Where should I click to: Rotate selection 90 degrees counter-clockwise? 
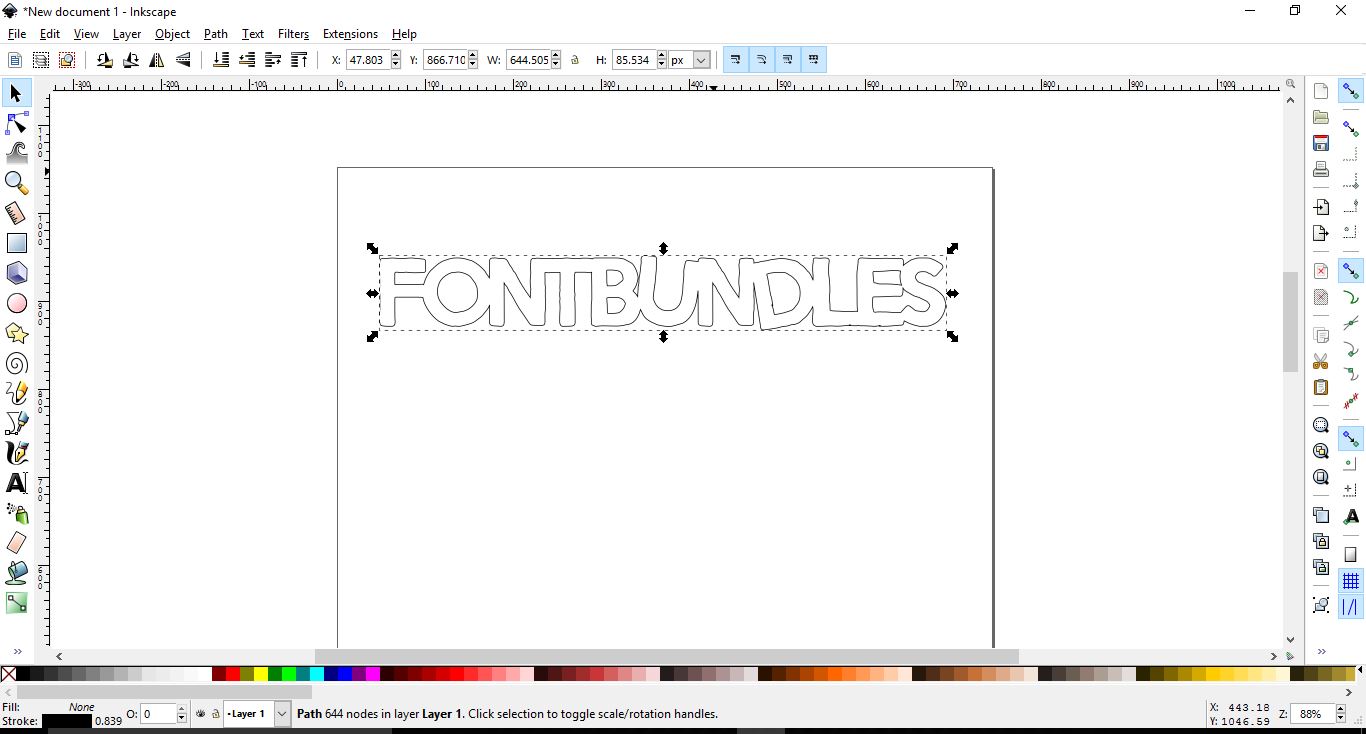click(104, 60)
